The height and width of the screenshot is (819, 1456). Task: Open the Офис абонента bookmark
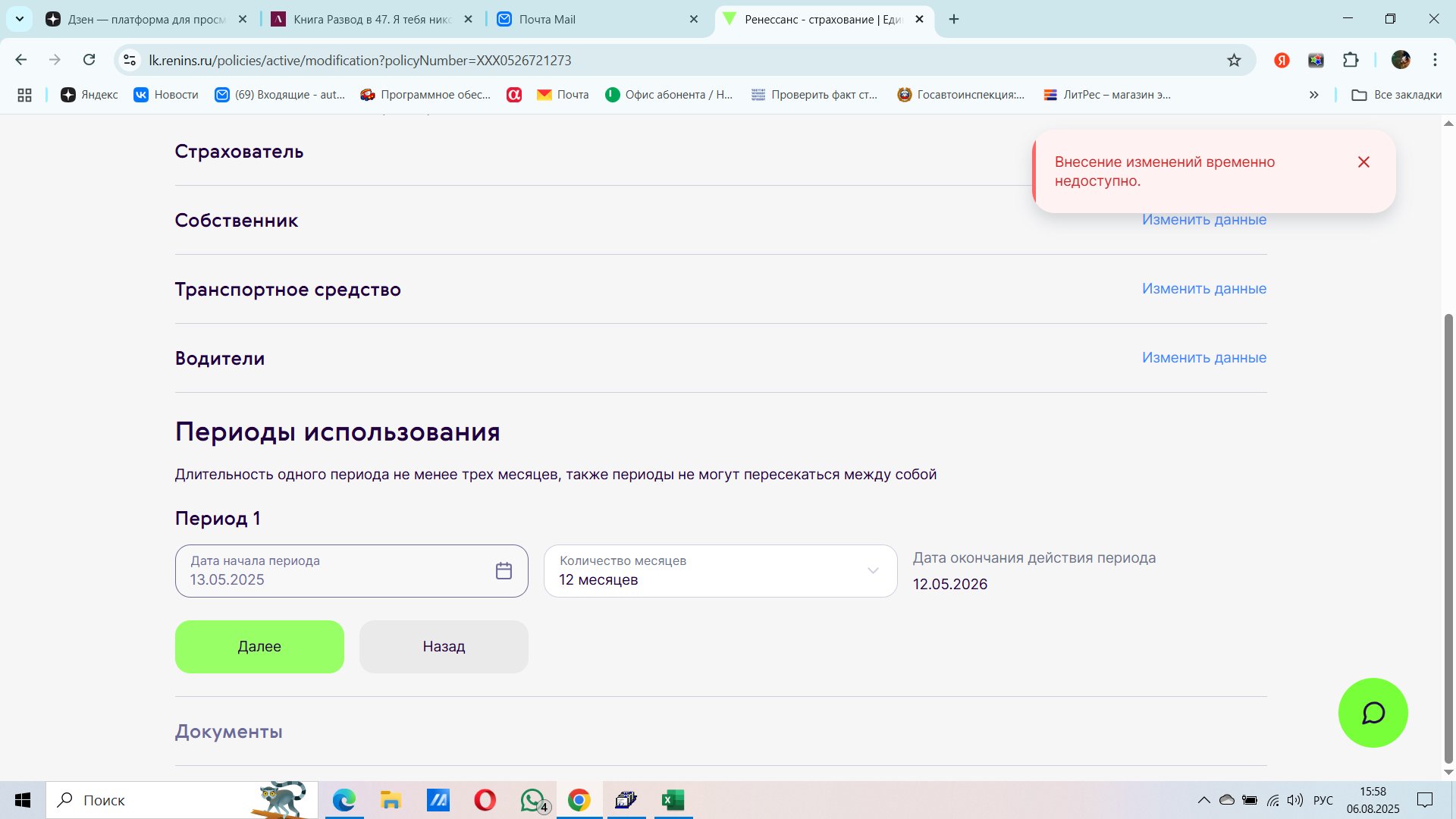(669, 95)
